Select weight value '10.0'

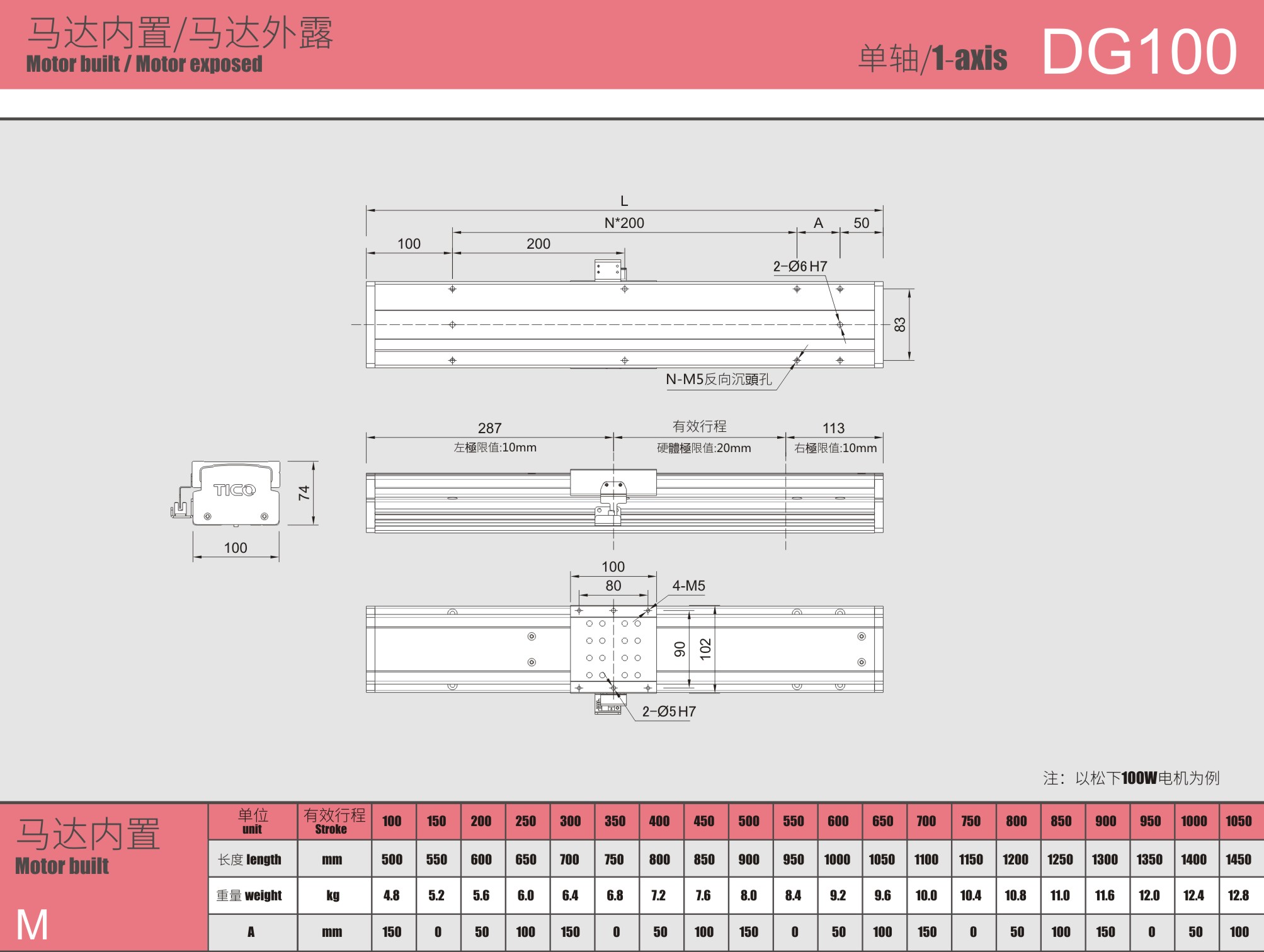(926, 895)
